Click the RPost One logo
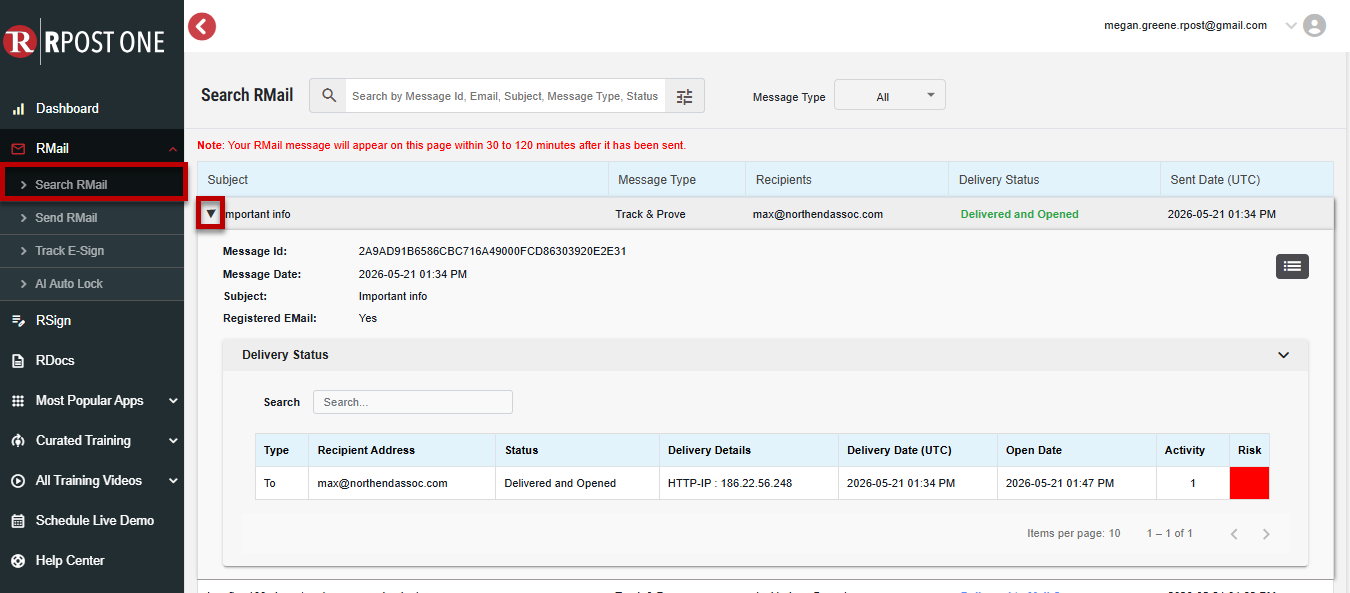The height and width of the screenshot is (593, 1350). point(84,41)
